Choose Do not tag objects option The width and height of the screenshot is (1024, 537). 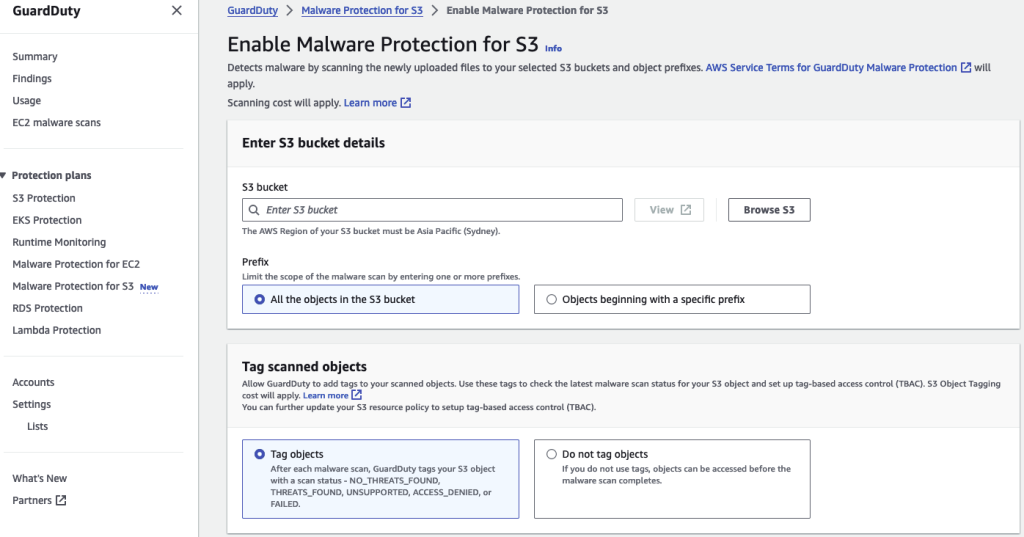tap(672, 479)
